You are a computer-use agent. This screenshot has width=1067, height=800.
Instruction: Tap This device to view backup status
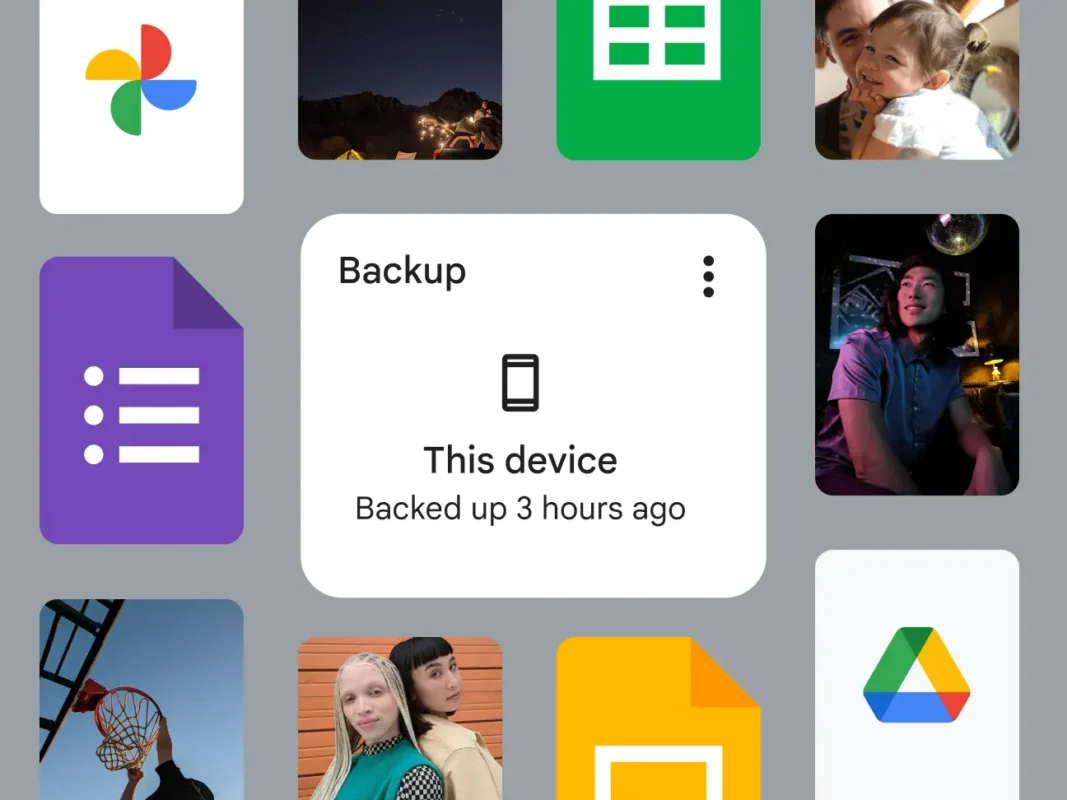[x=521, y=460]
